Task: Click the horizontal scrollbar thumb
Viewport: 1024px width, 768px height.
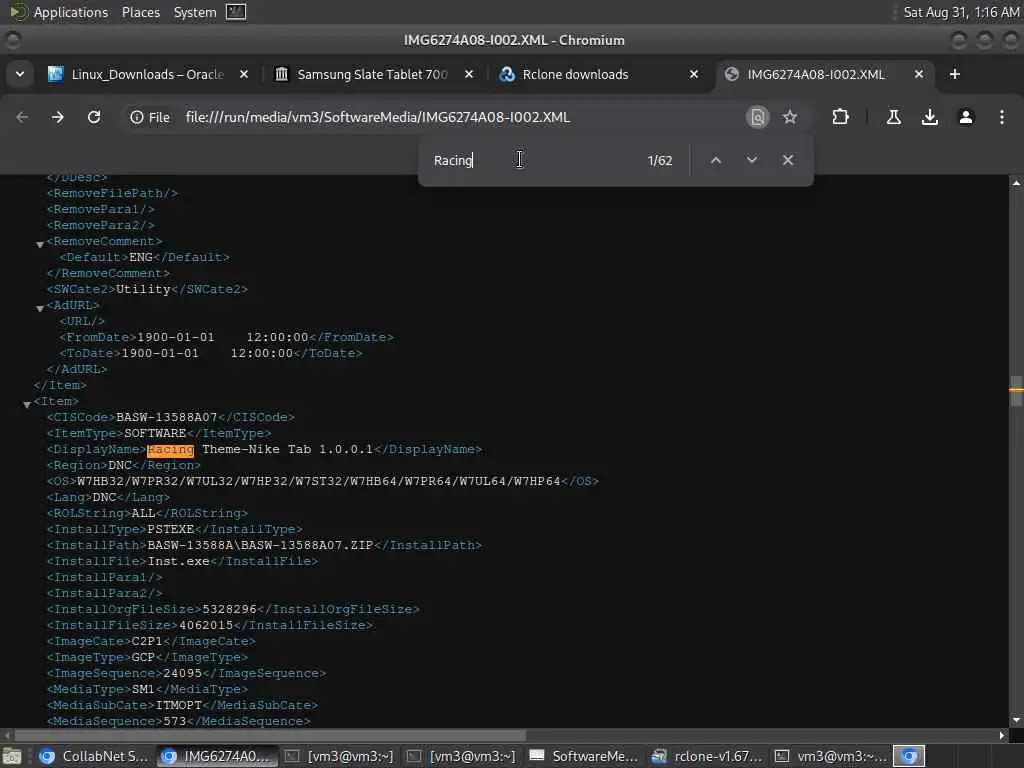Action: point(270,735)
